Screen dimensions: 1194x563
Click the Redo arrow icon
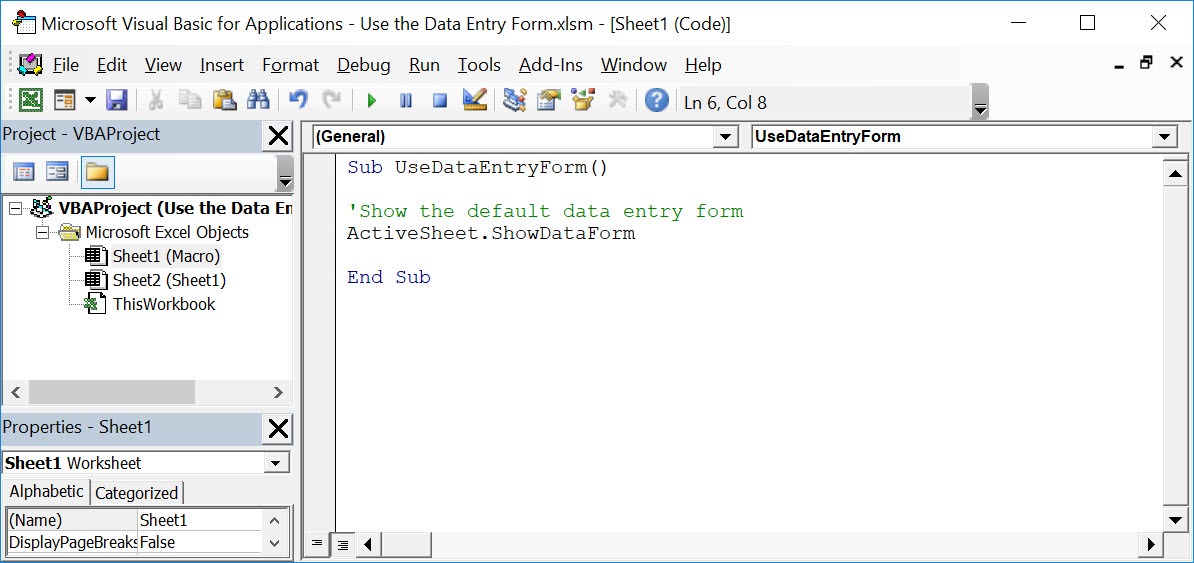[331, 100]
